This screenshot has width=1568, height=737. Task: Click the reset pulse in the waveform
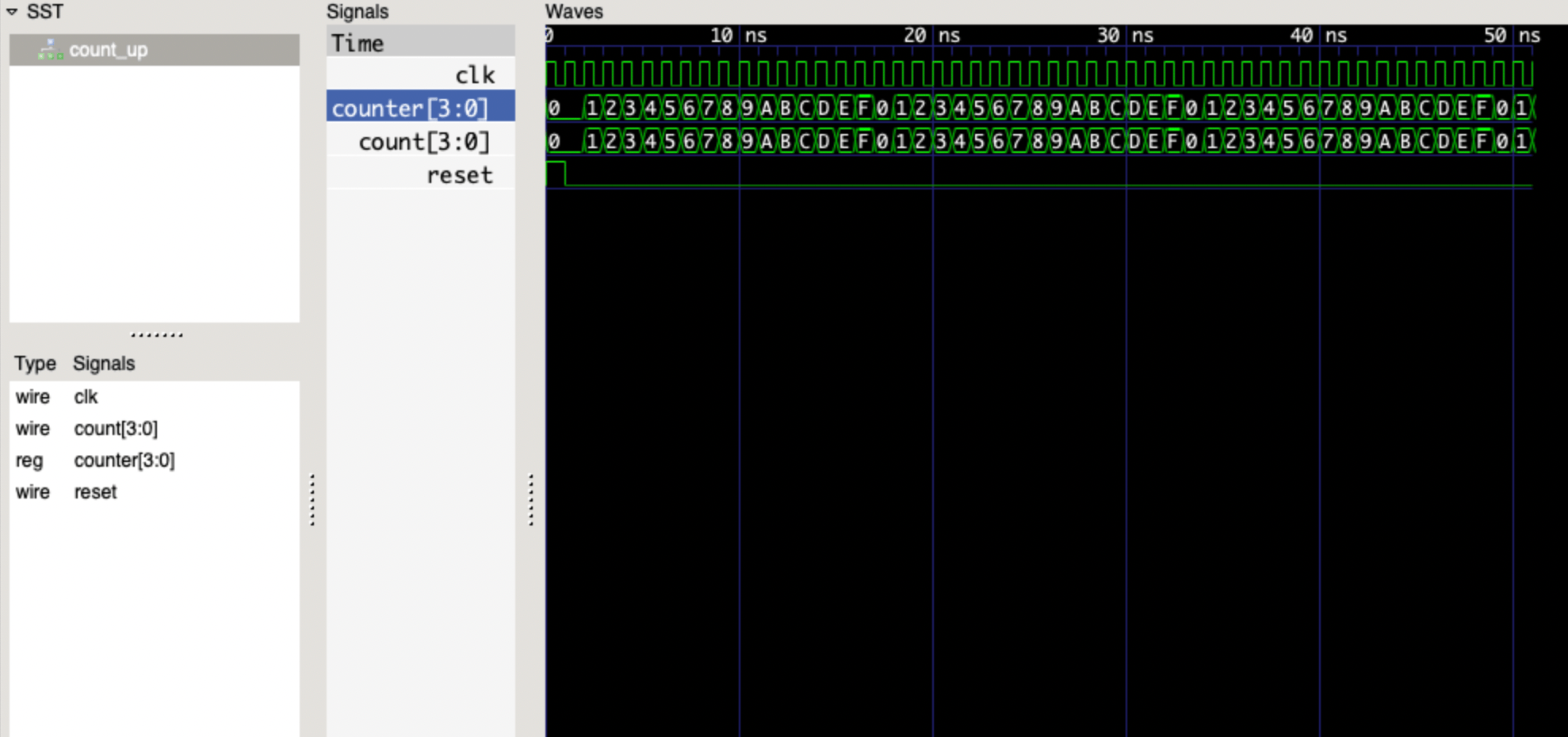(556, 173)
